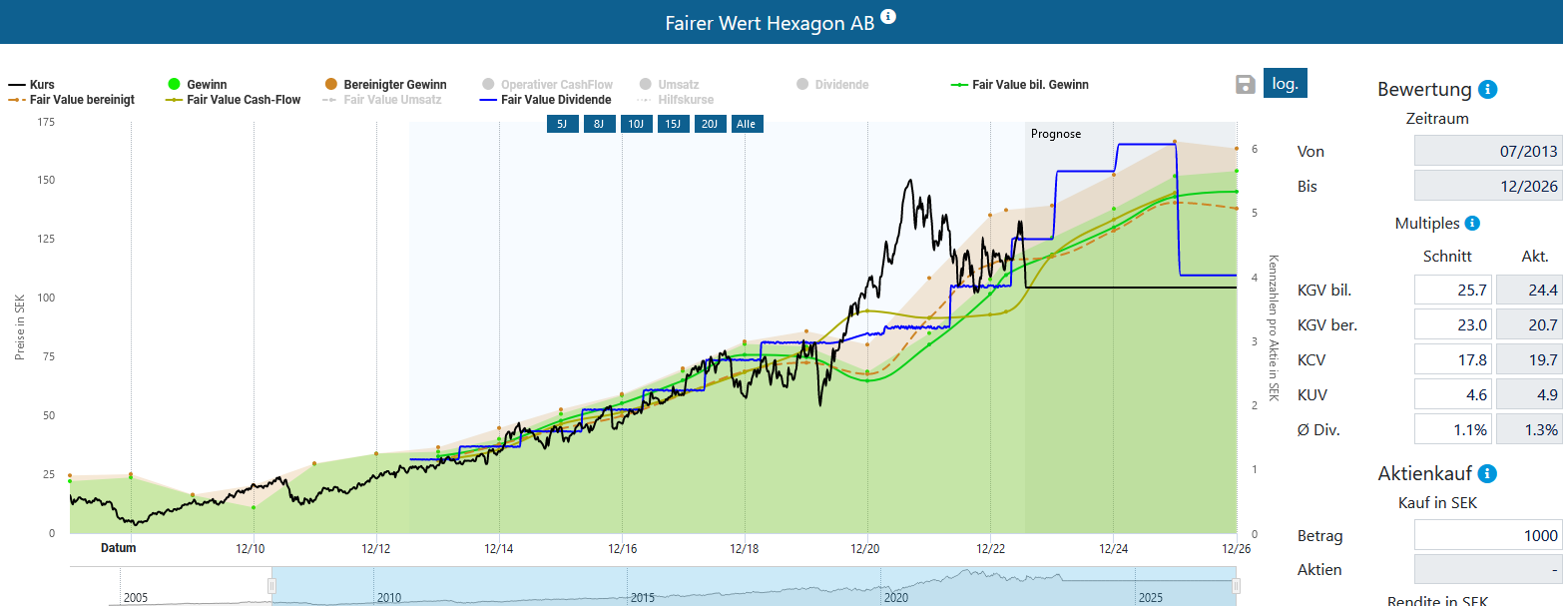This screenshot has height=606, width=1568.
Task: Click the selected blue navigator range
Action: tap(754, 587)
